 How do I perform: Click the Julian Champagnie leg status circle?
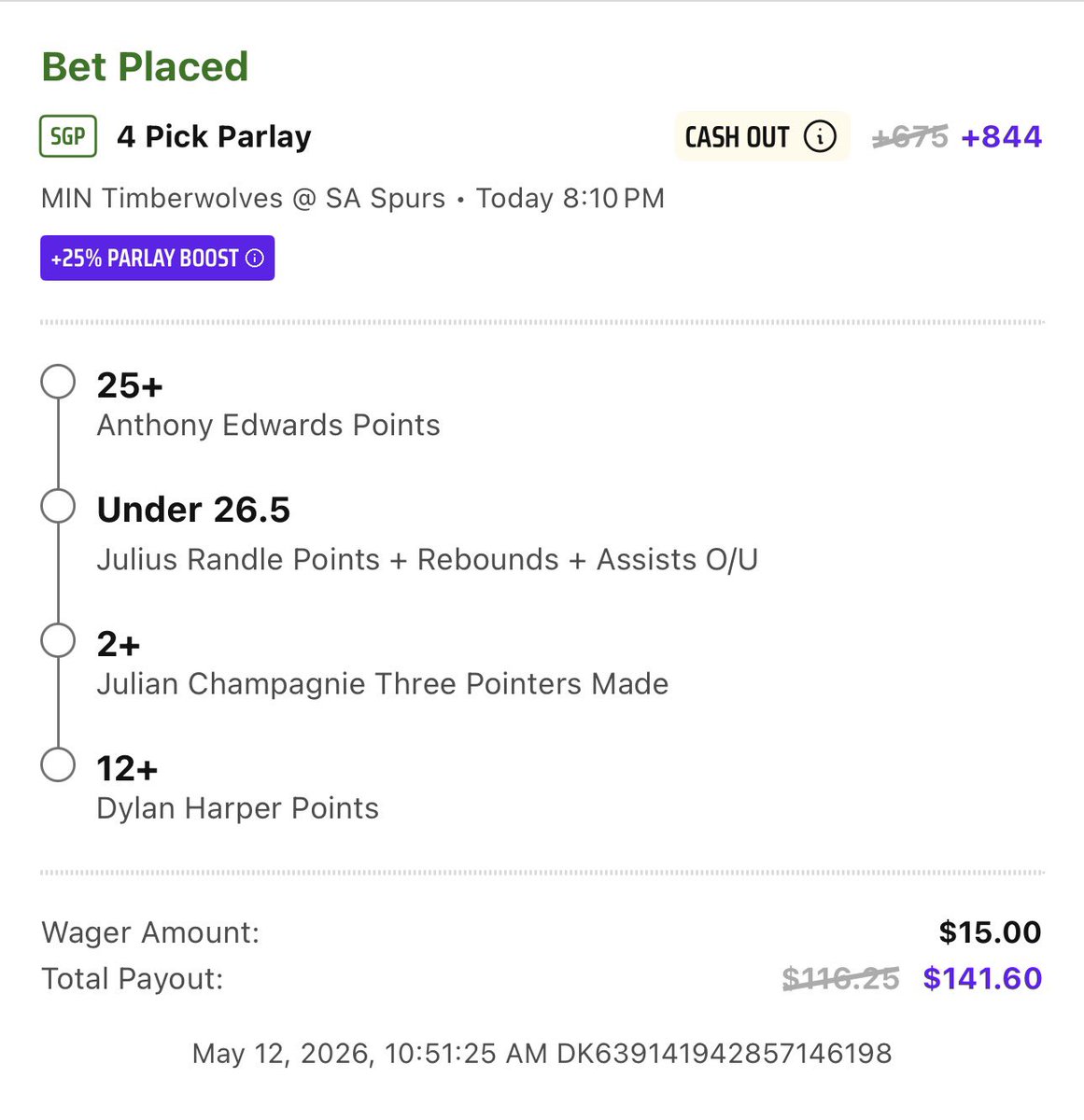pos(58,641)
